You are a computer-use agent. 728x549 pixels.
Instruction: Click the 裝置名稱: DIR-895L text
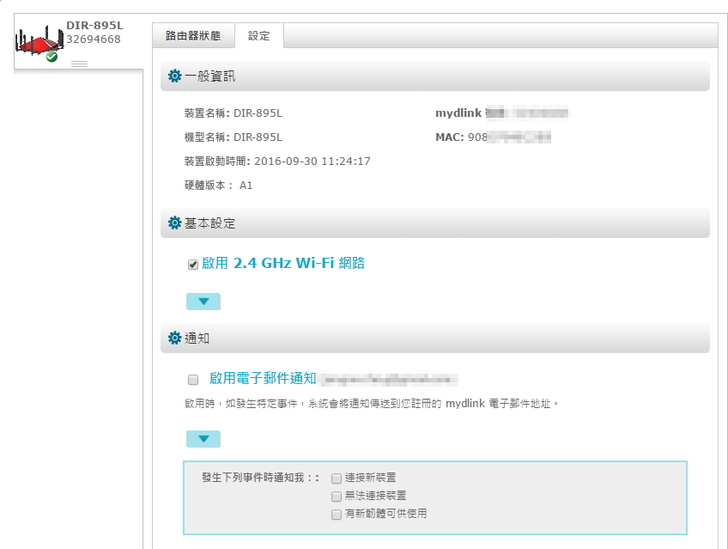click(x=233, y=113)
